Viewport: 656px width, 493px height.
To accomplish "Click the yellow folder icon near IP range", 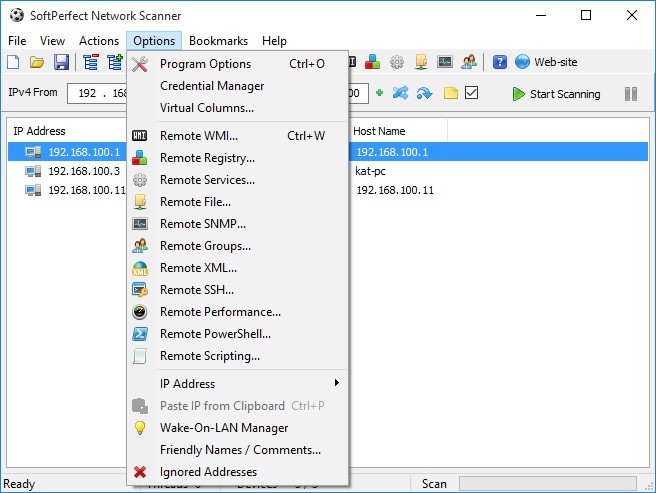I will point(451,93).
